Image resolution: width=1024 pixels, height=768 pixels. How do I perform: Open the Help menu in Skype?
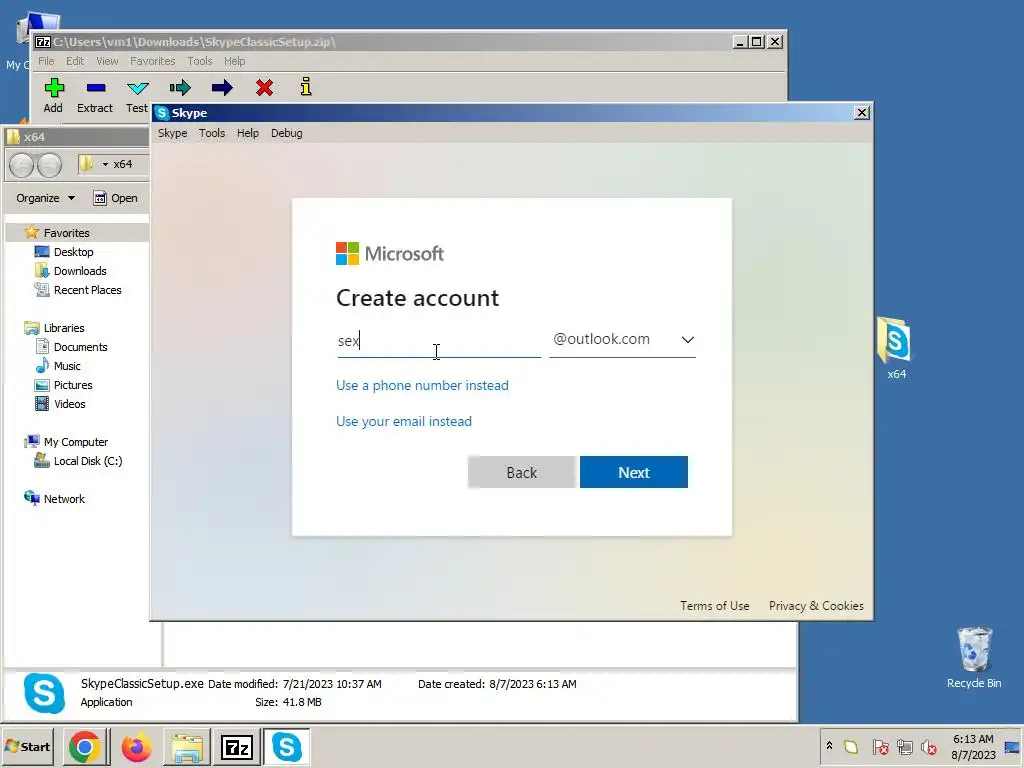(248, 133)
